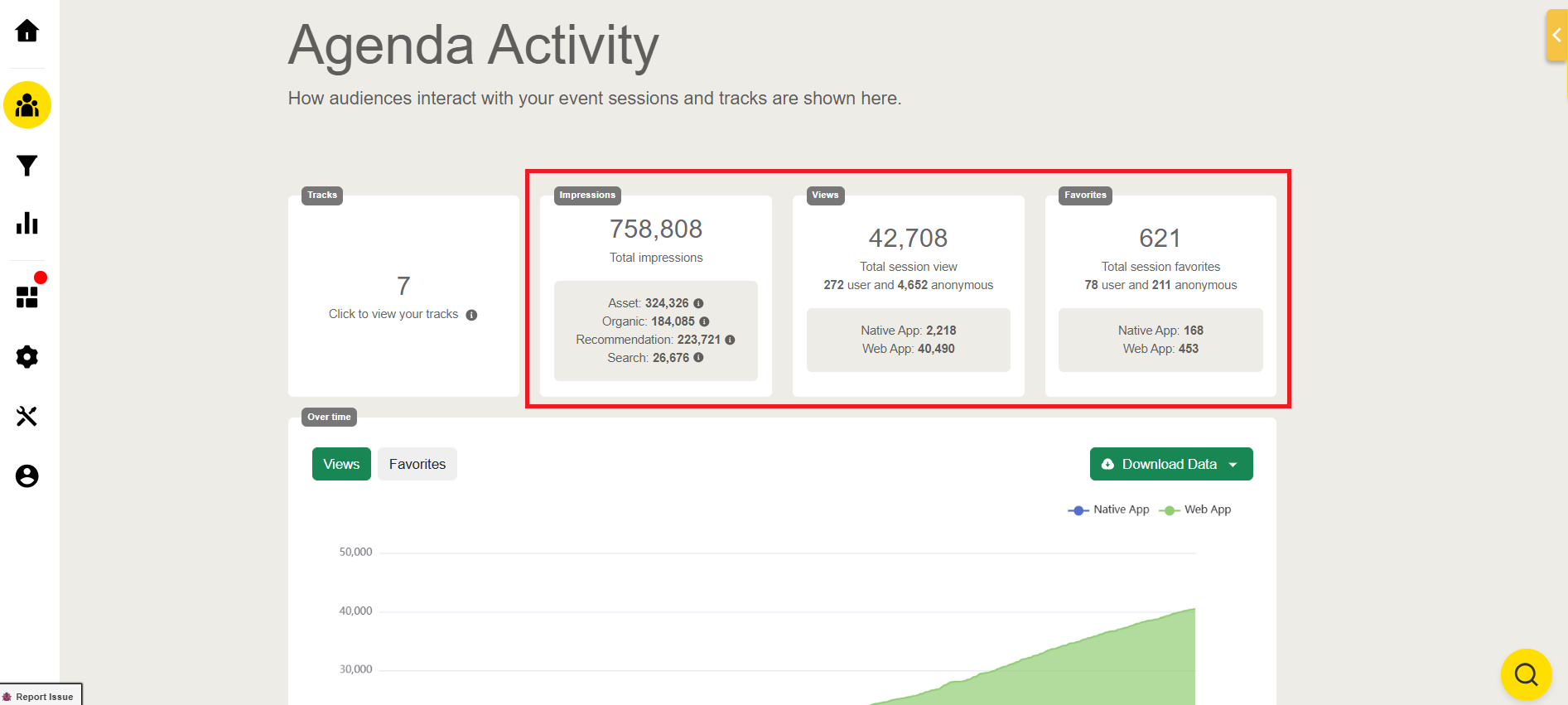Click info icon next to Recommendation impressions
Image resolution: width=1568 pixels, height=705 pixels.
[x=730, y=340]
